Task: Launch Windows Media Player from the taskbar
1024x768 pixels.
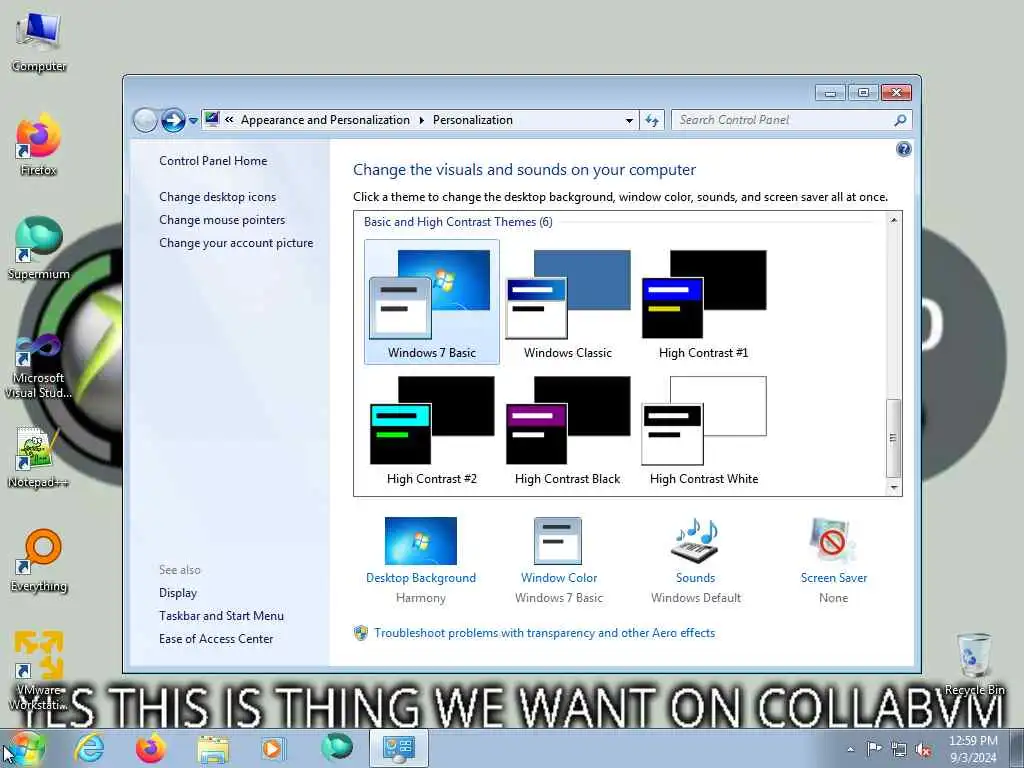Action: click(x=273, y=748)
